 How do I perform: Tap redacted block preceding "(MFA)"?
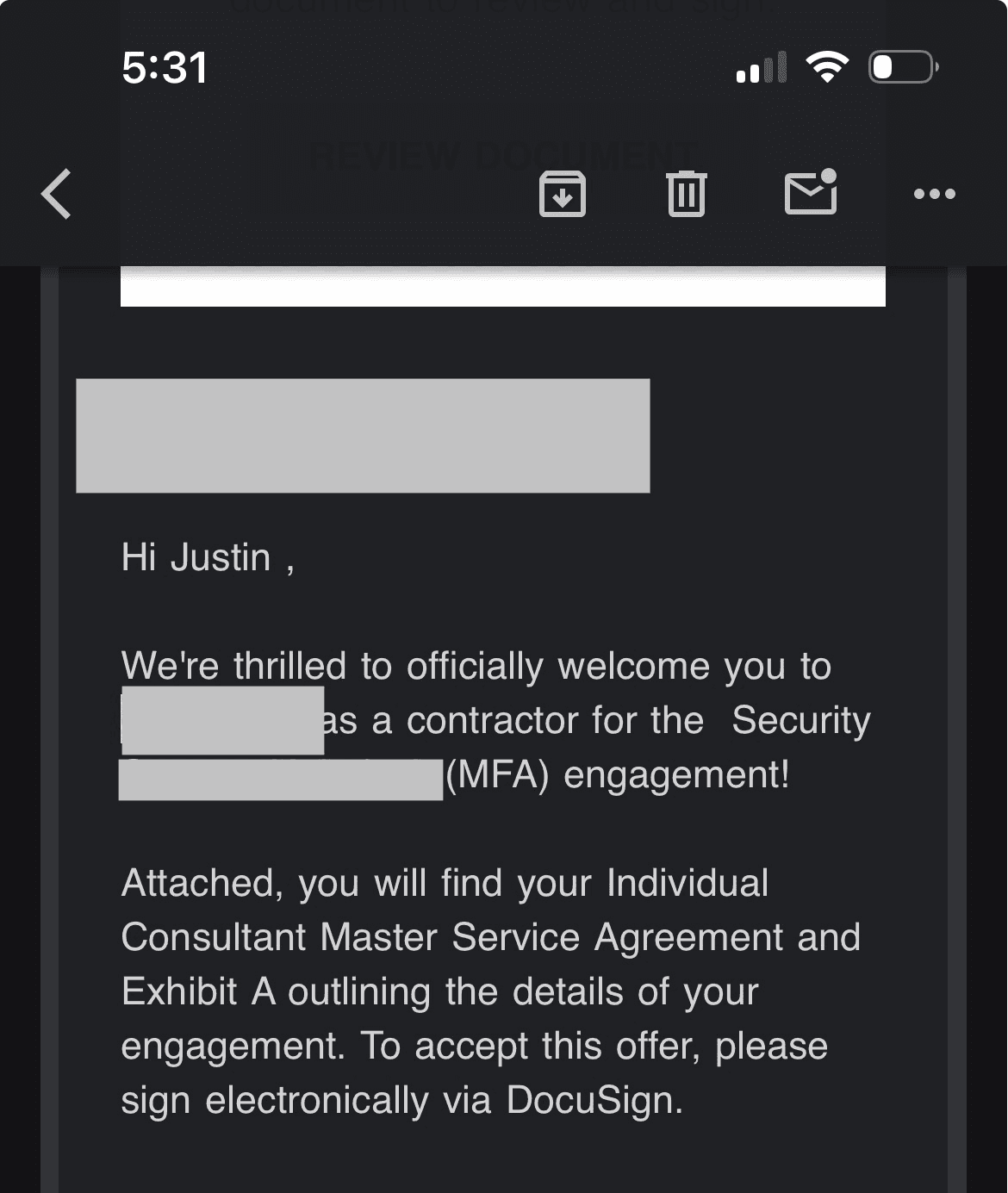[281, 779]
